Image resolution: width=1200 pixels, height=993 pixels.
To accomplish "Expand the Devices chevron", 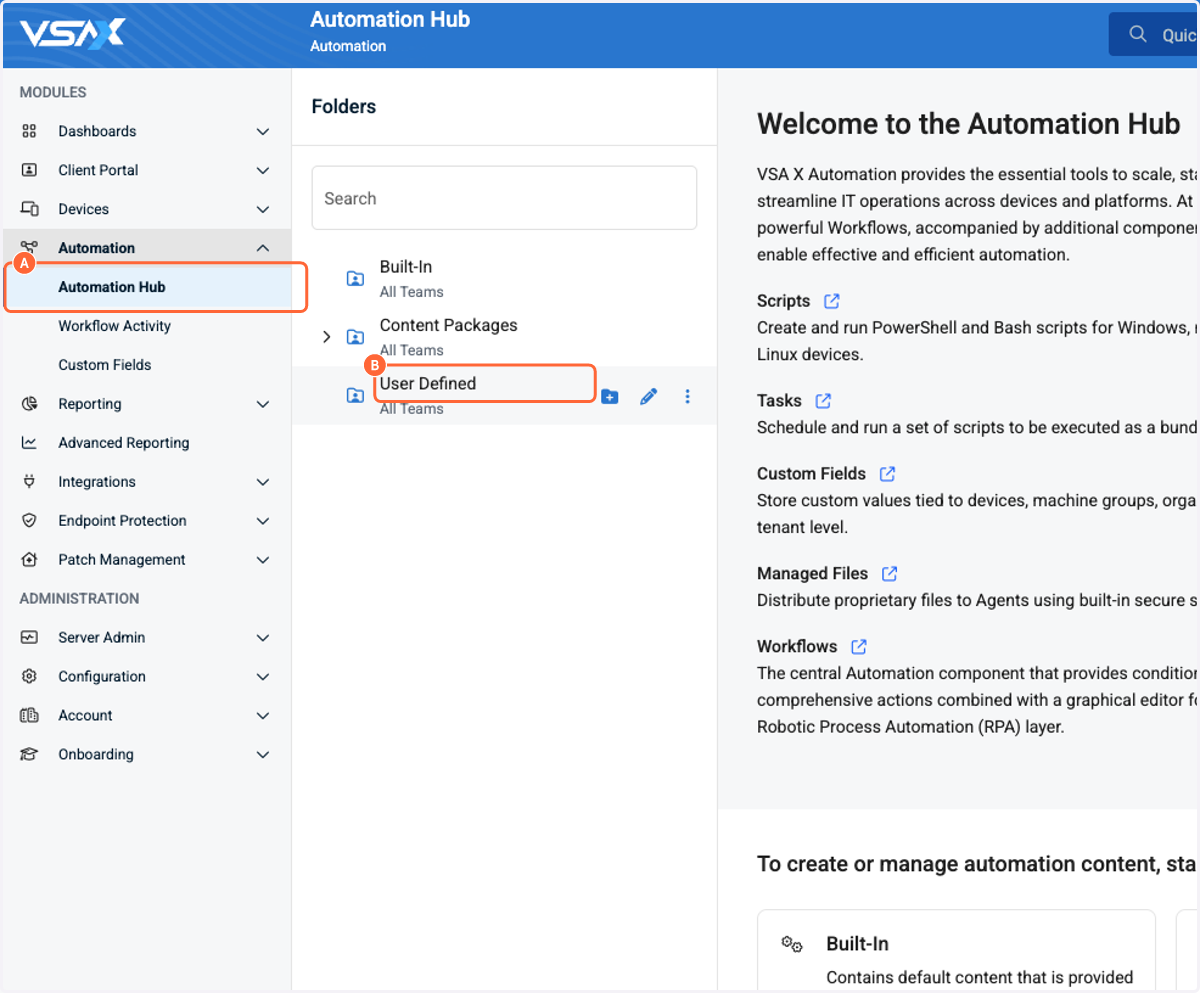I will tap(263, 209).
